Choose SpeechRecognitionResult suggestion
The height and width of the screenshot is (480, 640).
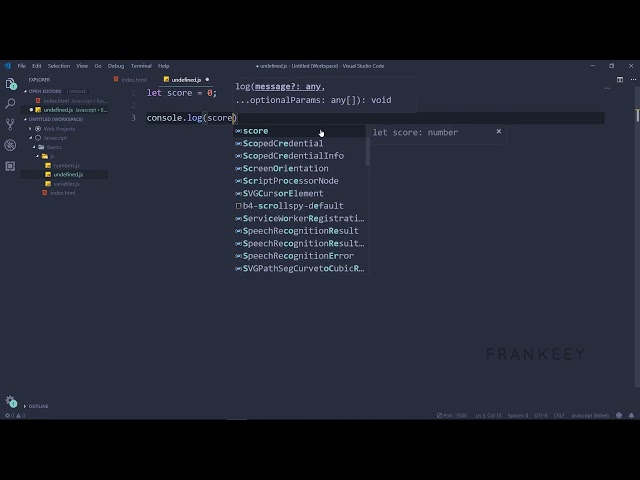300,231
